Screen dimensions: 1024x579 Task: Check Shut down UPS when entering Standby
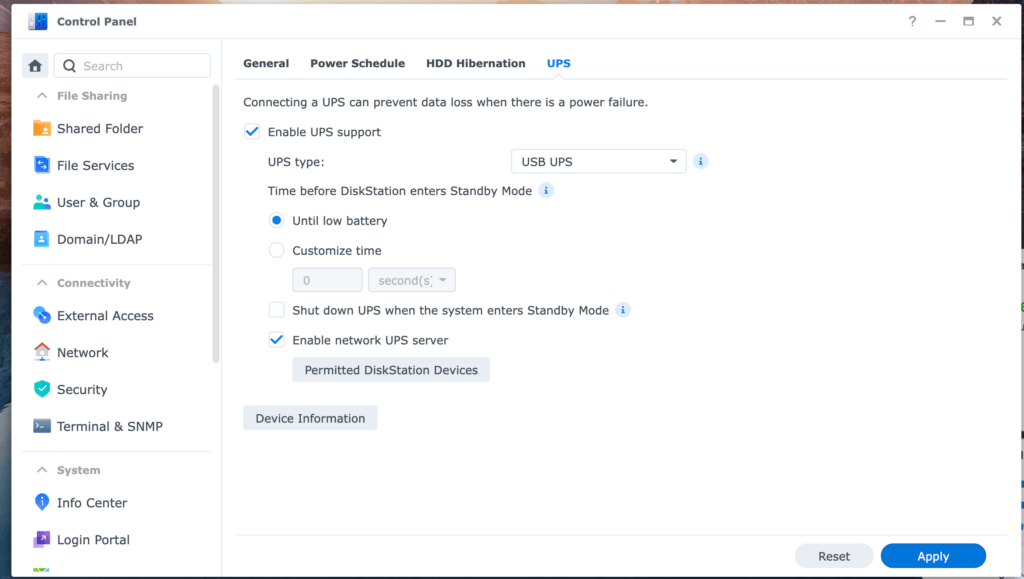coord(276,310)
